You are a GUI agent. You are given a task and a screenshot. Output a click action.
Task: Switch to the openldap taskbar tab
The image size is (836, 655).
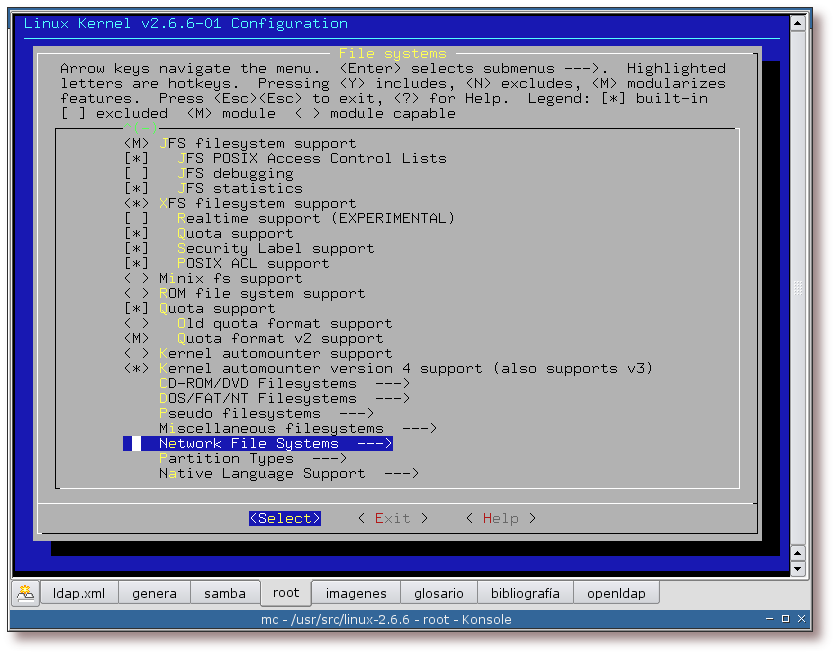[x=617, y=592]
